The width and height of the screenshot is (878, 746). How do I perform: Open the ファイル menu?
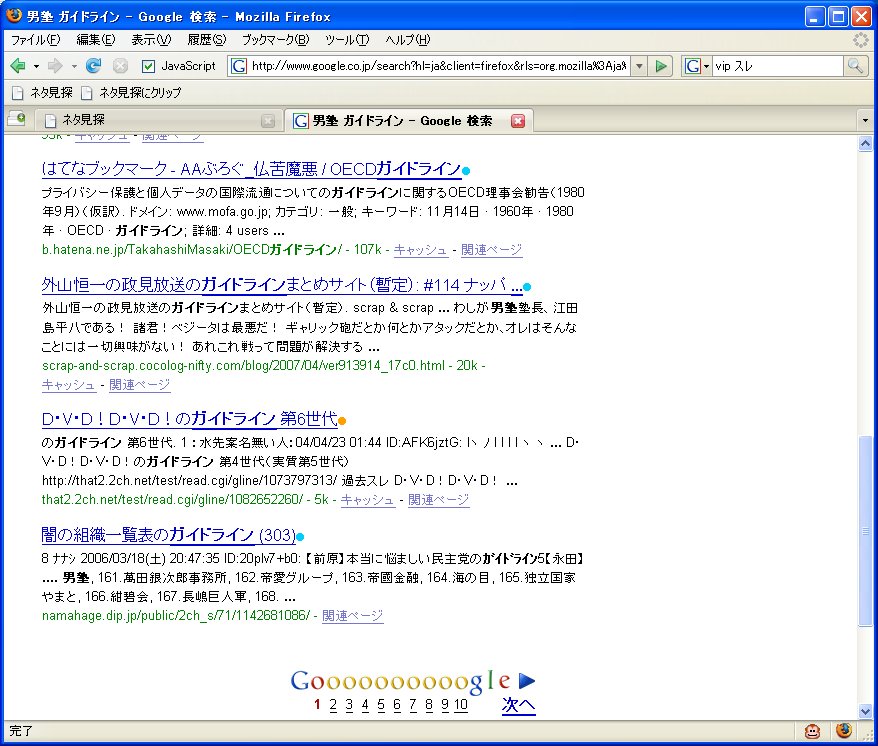point(36,40)
